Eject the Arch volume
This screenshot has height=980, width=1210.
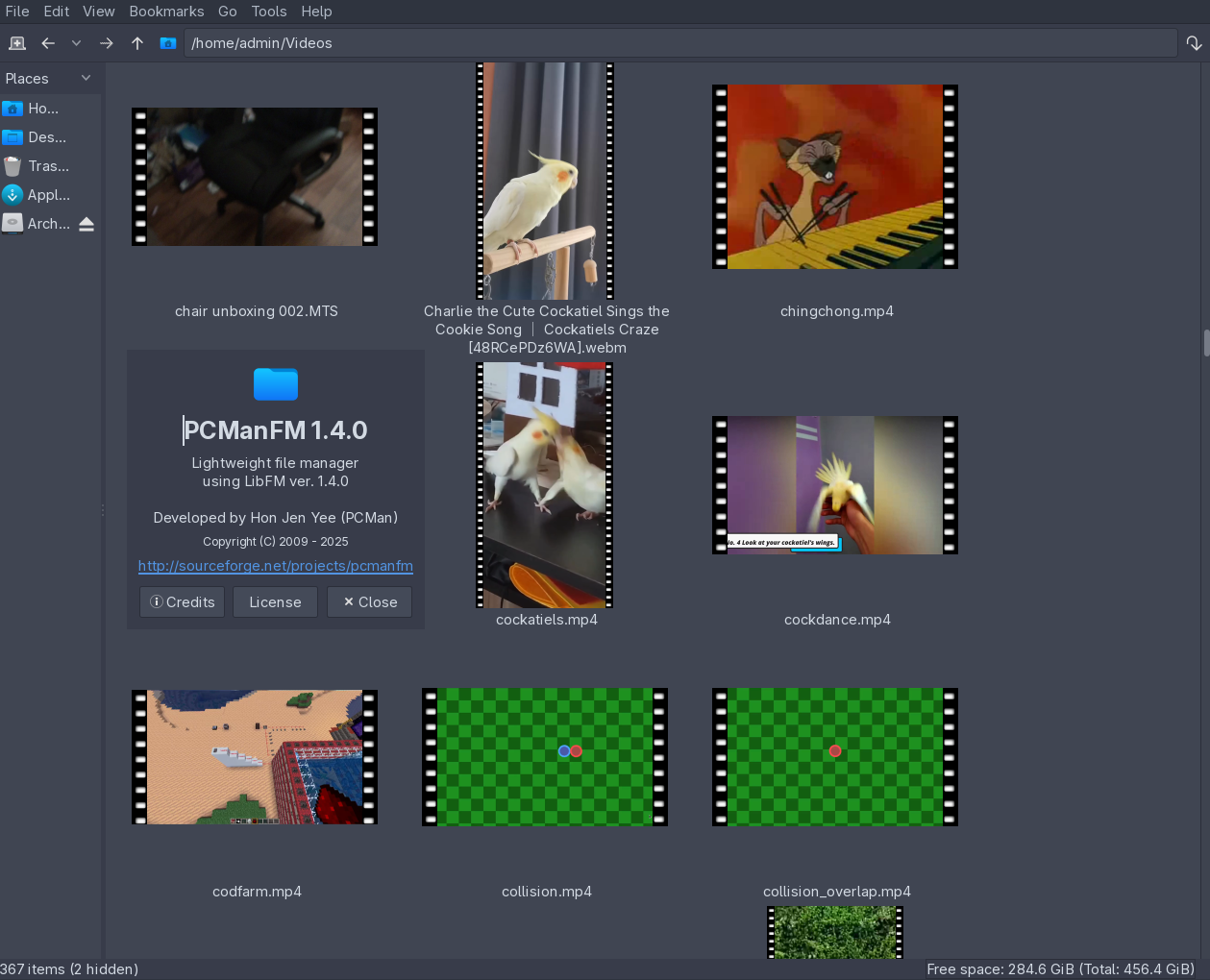pos(86,224)
